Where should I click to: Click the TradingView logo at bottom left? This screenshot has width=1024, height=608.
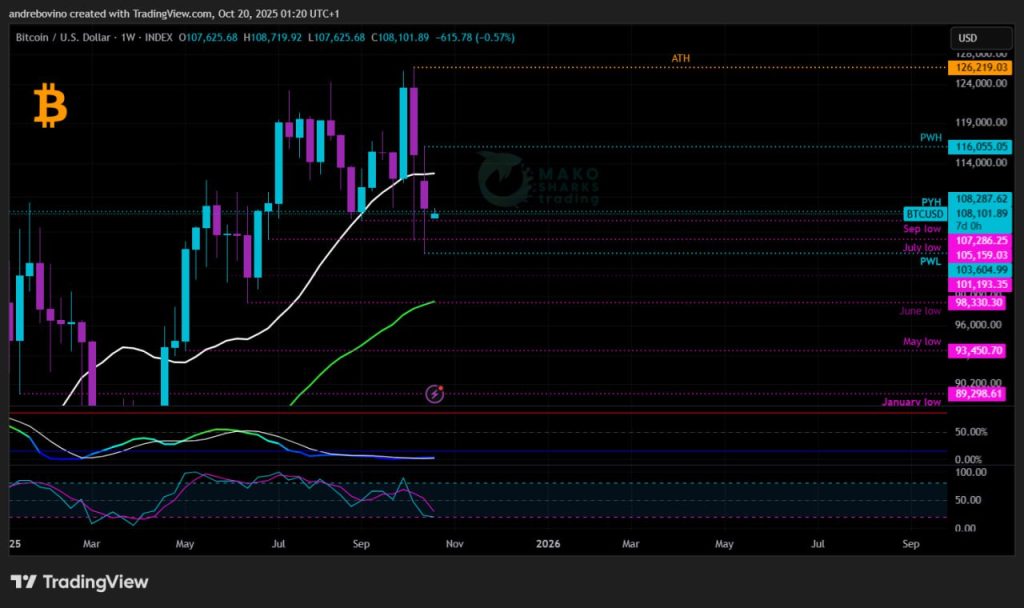tap(79, 582)
